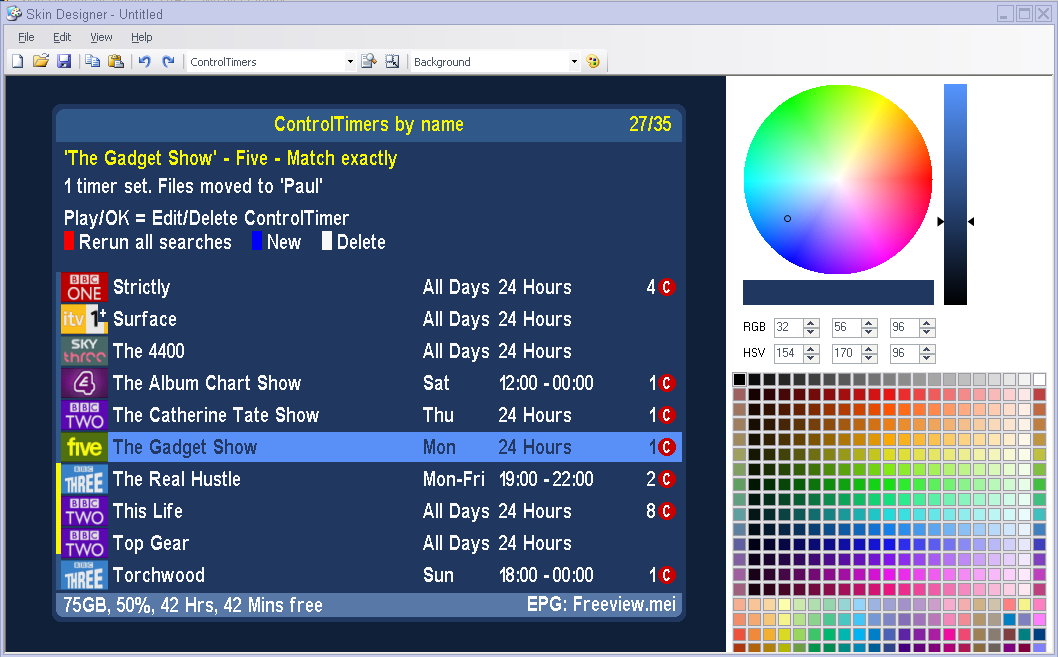Click the five logo for Gadget Show

[x=84, y=447]
